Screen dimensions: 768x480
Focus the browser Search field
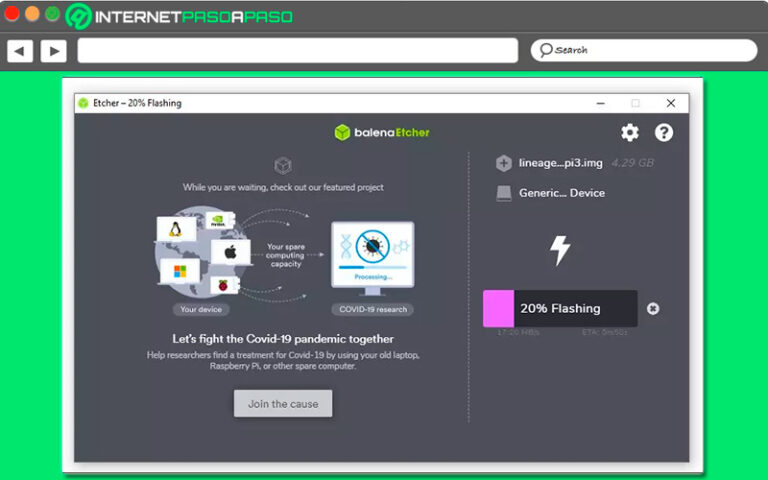tap(643, 50)
